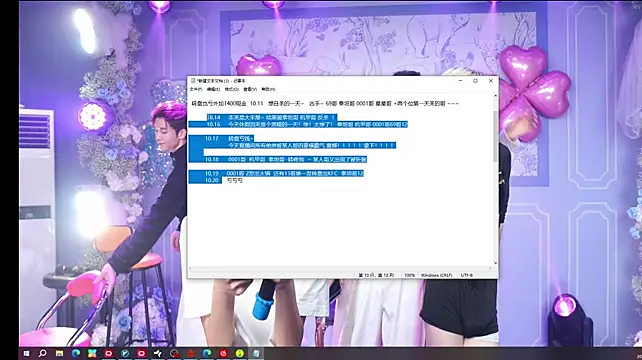Click the 100% zoom level in status bar
Image resolution: width=642 pixels, height=360 pixels.
click(409, 275)
